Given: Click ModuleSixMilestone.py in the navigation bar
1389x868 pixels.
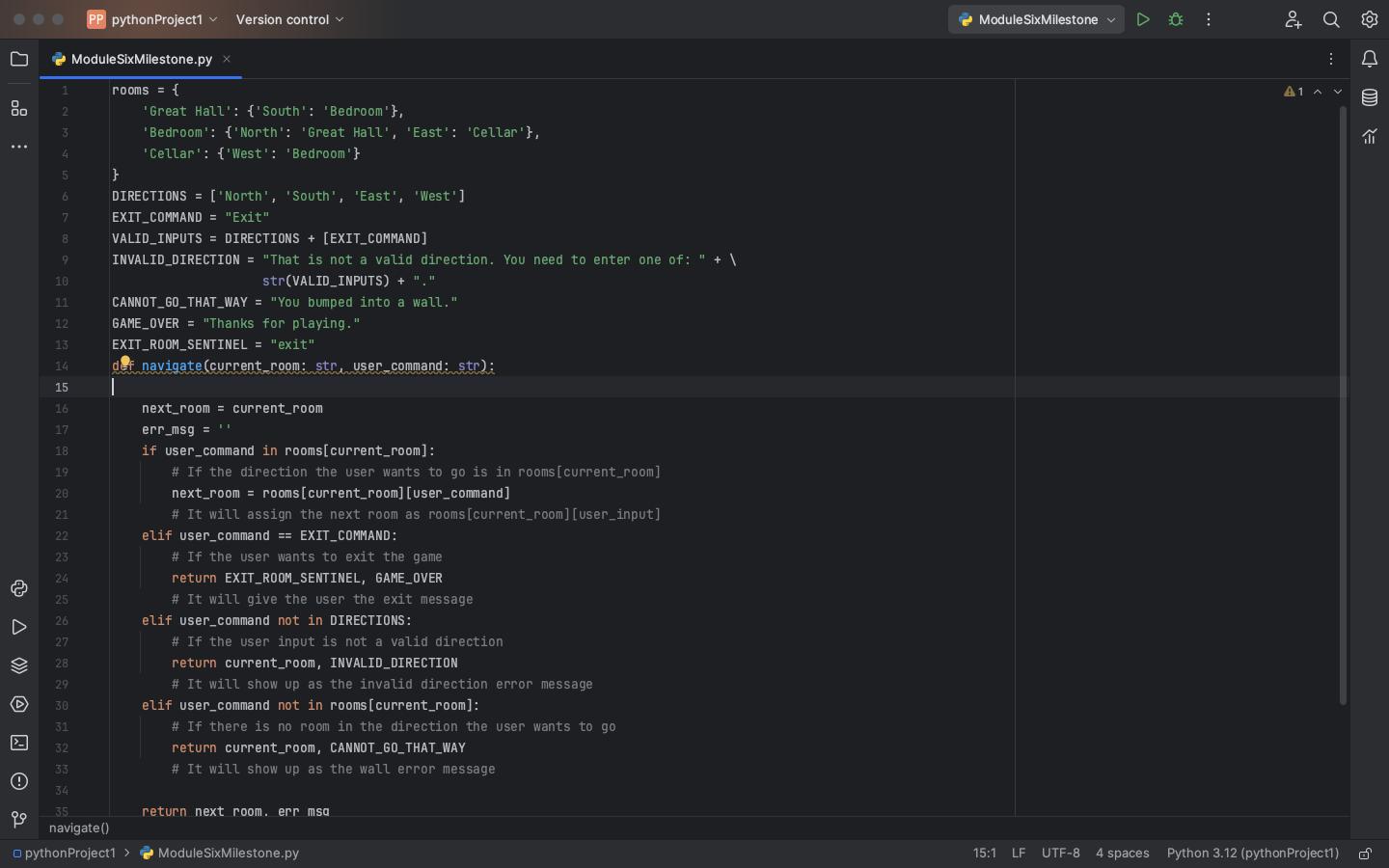Looking at the screenshot, I should 220,854.
